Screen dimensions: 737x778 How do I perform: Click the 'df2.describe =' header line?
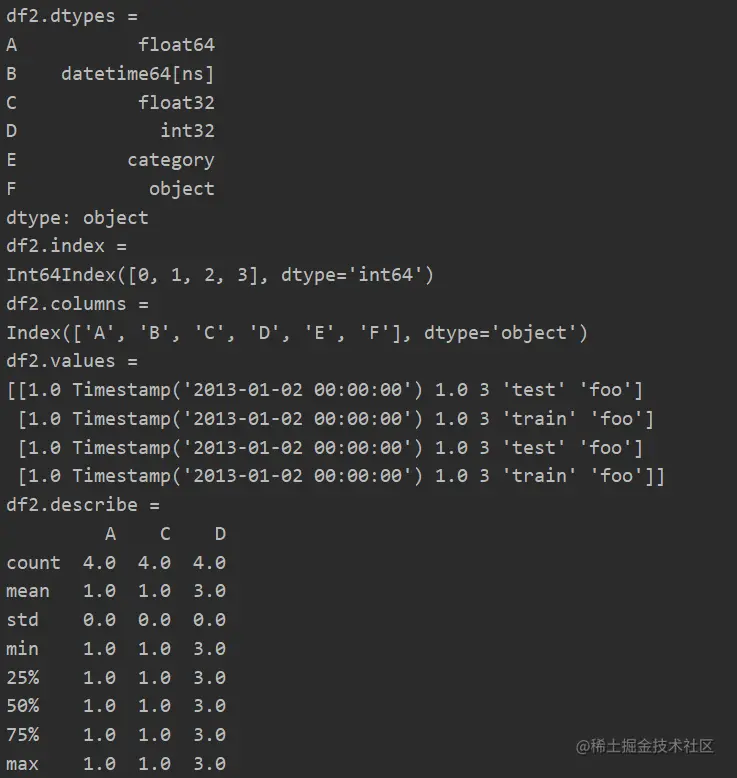click(x=83, y=505)
